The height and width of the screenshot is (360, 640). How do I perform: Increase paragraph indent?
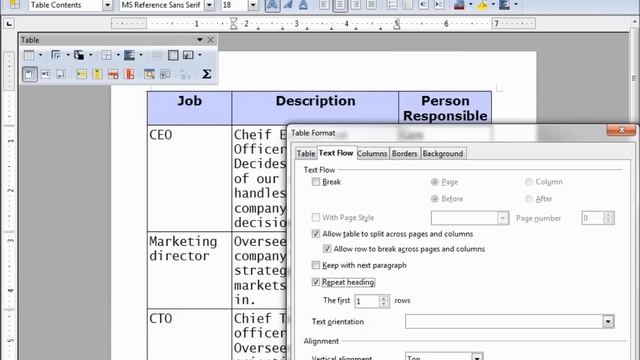tap(439, 5)
